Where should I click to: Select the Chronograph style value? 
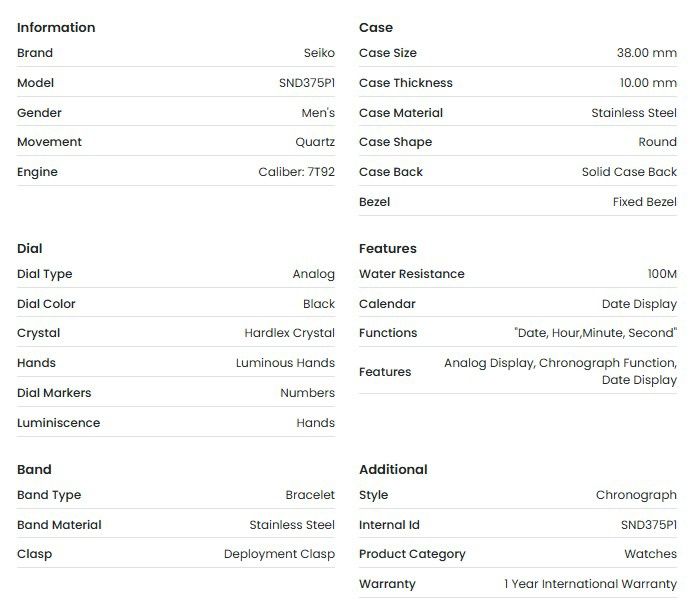(636, 495)
